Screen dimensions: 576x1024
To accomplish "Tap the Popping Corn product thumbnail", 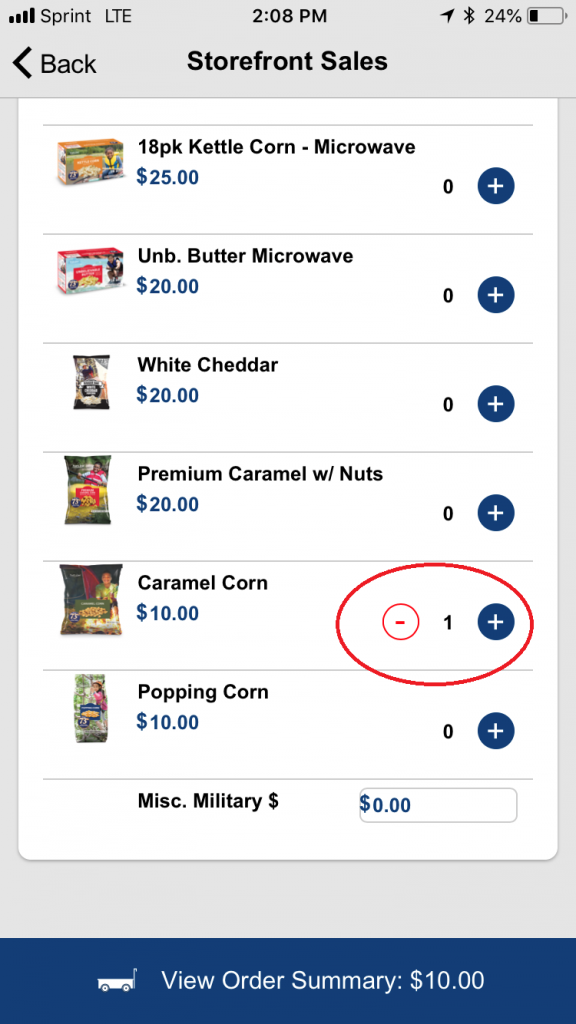I will tap(90, 709).
